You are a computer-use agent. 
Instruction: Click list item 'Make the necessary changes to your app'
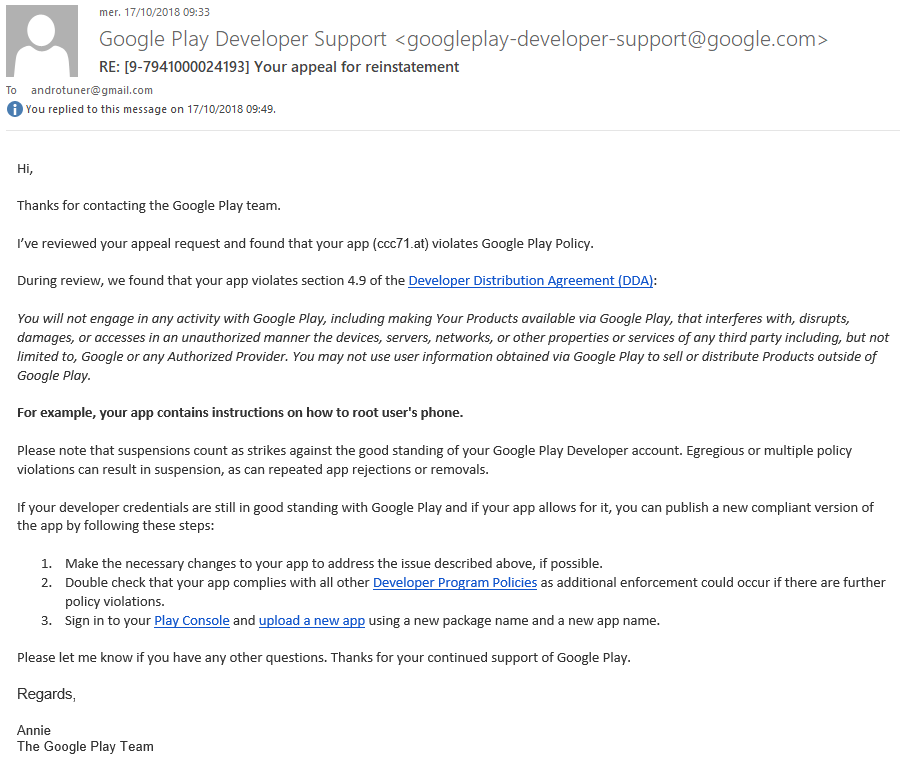333,564
